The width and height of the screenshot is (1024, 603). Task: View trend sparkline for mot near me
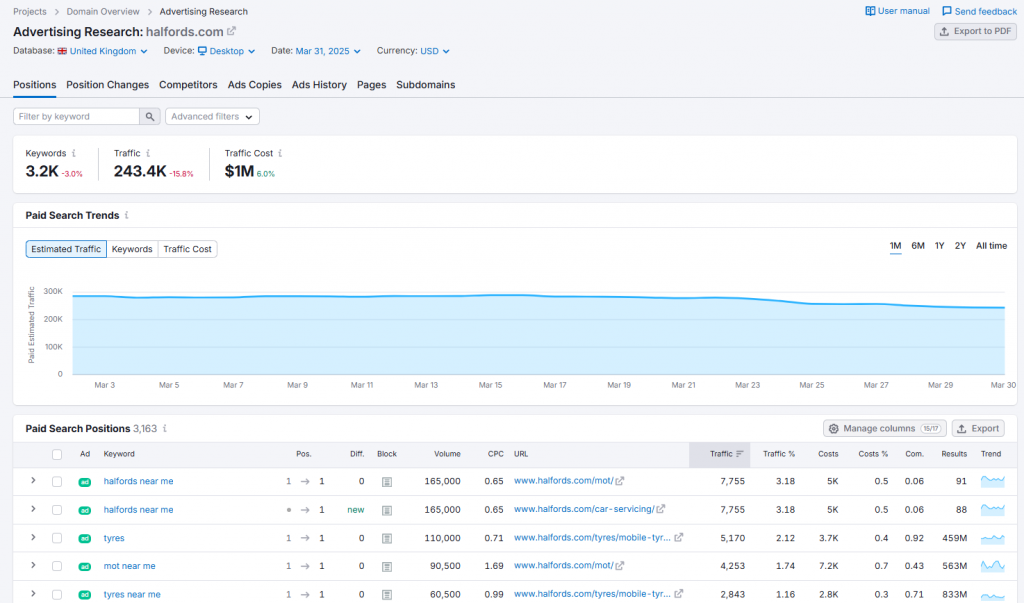tap(992, 566)
